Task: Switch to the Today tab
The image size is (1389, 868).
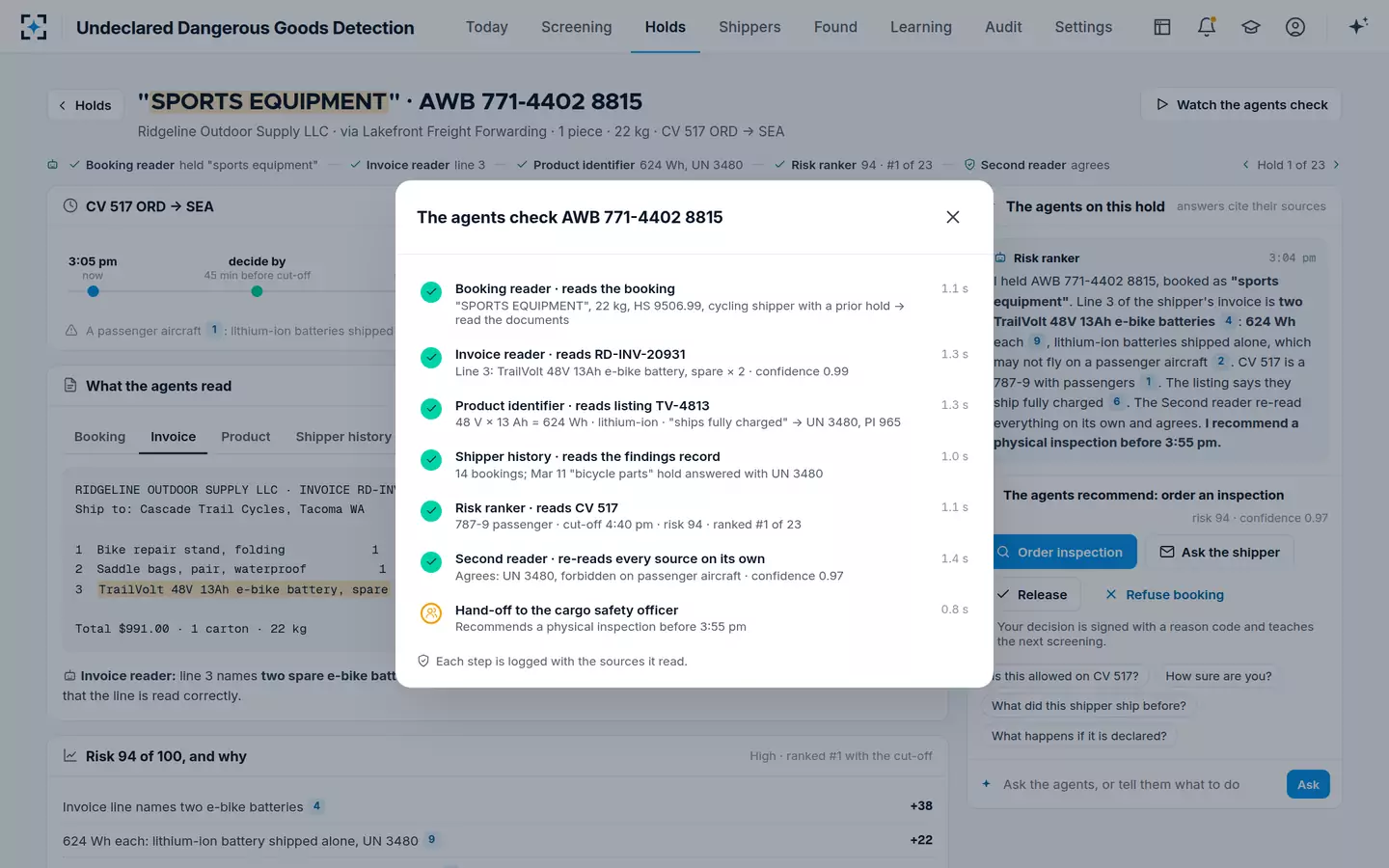Action: tap(486, 27)
